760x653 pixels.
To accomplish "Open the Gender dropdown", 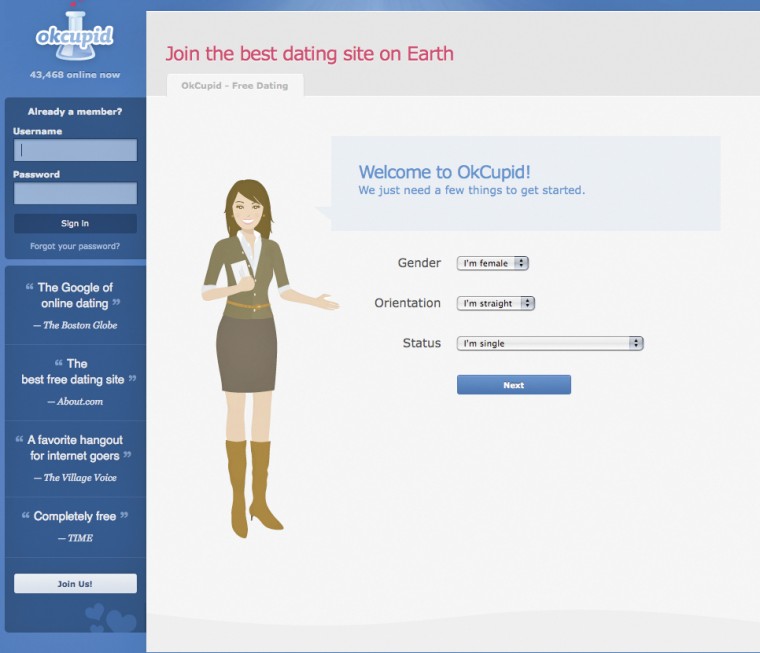I will point(492,263).
